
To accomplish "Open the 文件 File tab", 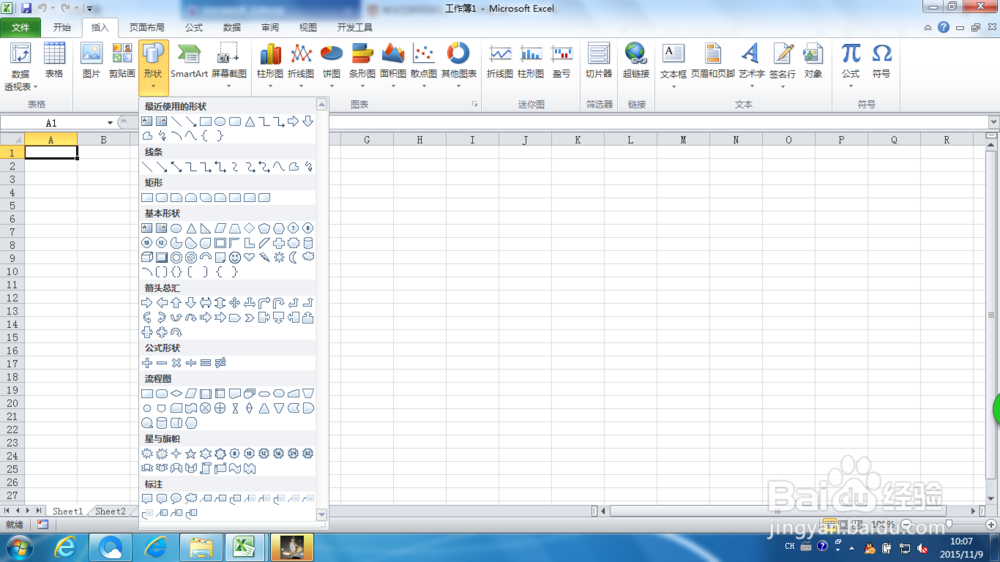I will 20,27.
